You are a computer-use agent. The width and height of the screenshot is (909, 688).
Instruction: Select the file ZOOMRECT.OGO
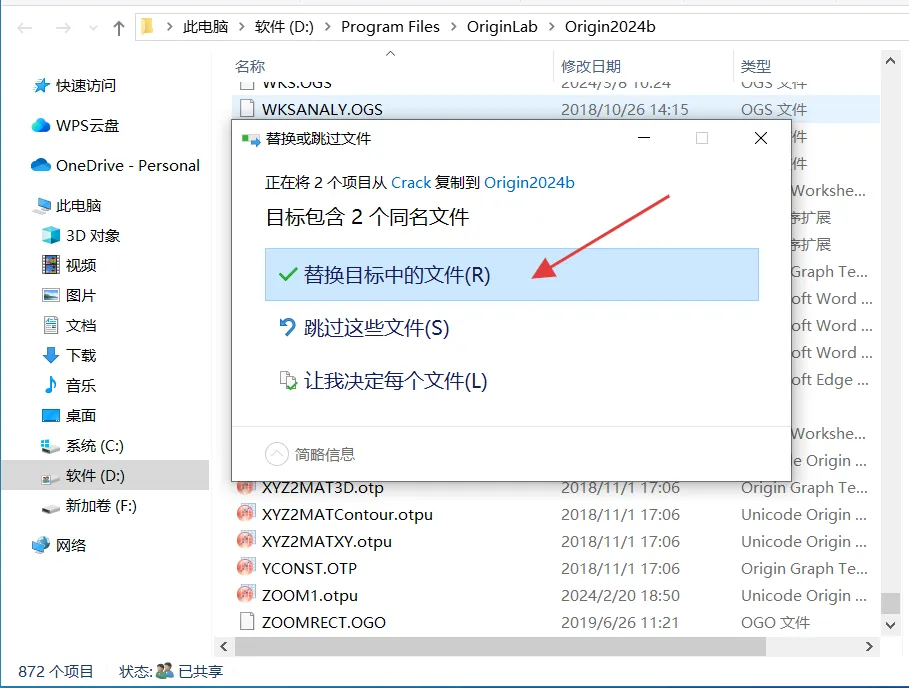coord(323,622)
